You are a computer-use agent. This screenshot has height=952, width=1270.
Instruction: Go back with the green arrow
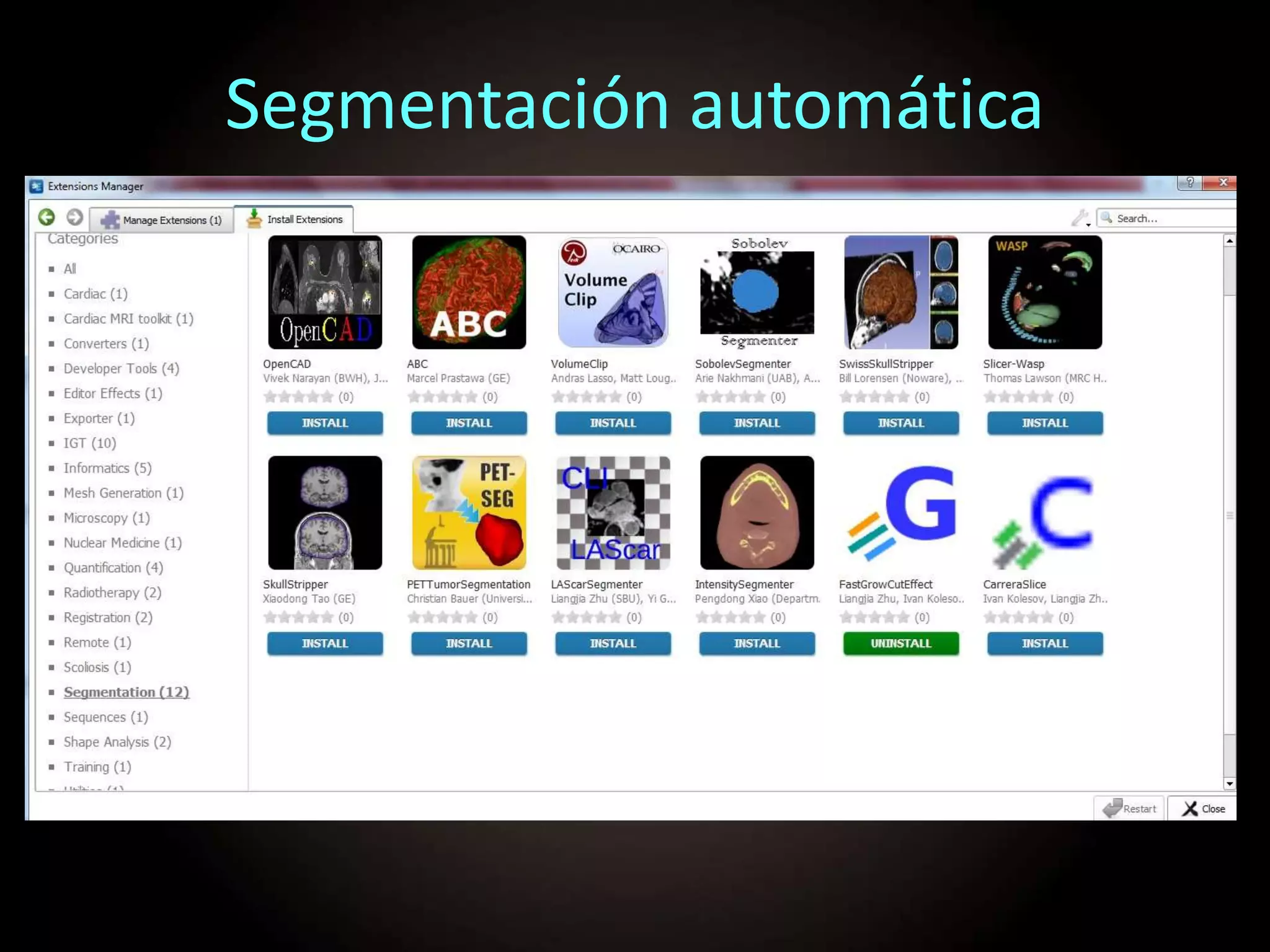tap(47, 218)
